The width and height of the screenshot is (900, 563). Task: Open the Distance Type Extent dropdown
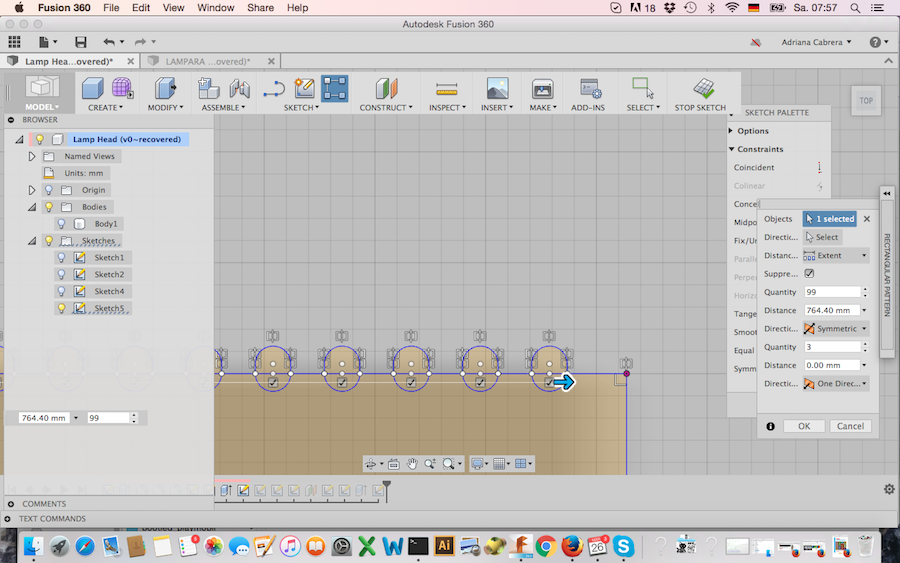click(x=836, y=255)
